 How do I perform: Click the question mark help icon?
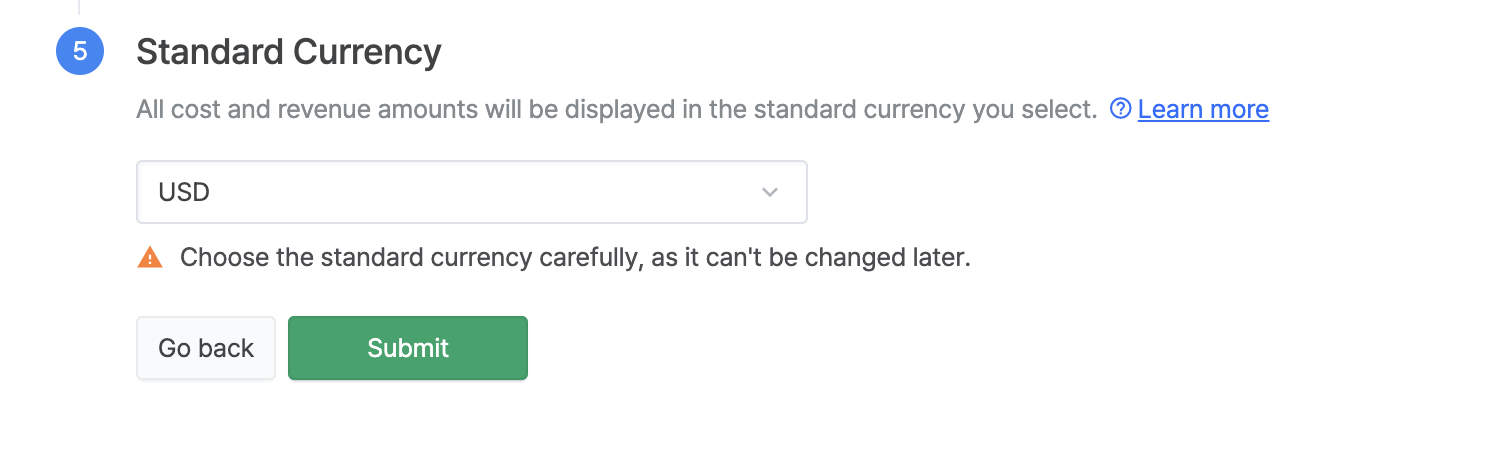(1121, 108)
